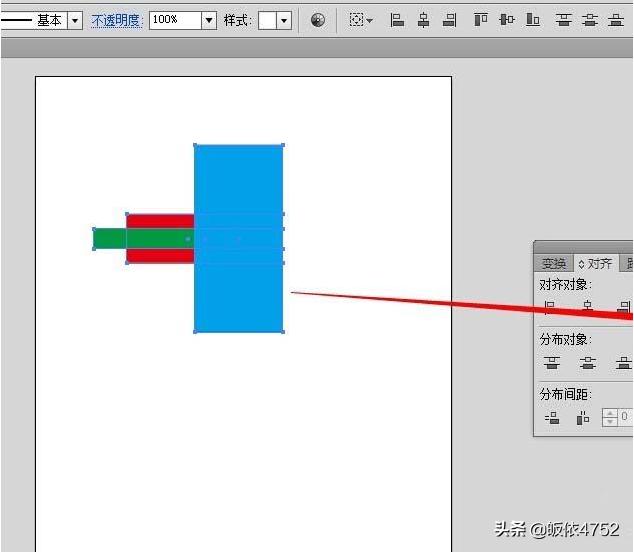Click vertical align bottom icon in top toolbar
This screenshot has width=634, height=552.
click(533, 19)
